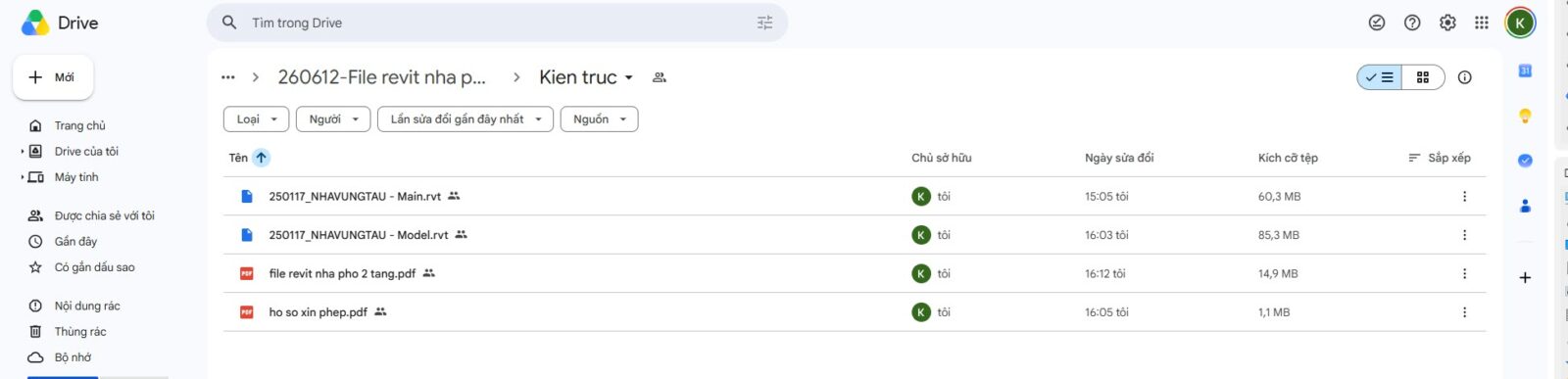
Task: Open Google apps grid
Action: (x=1482, y=23)
